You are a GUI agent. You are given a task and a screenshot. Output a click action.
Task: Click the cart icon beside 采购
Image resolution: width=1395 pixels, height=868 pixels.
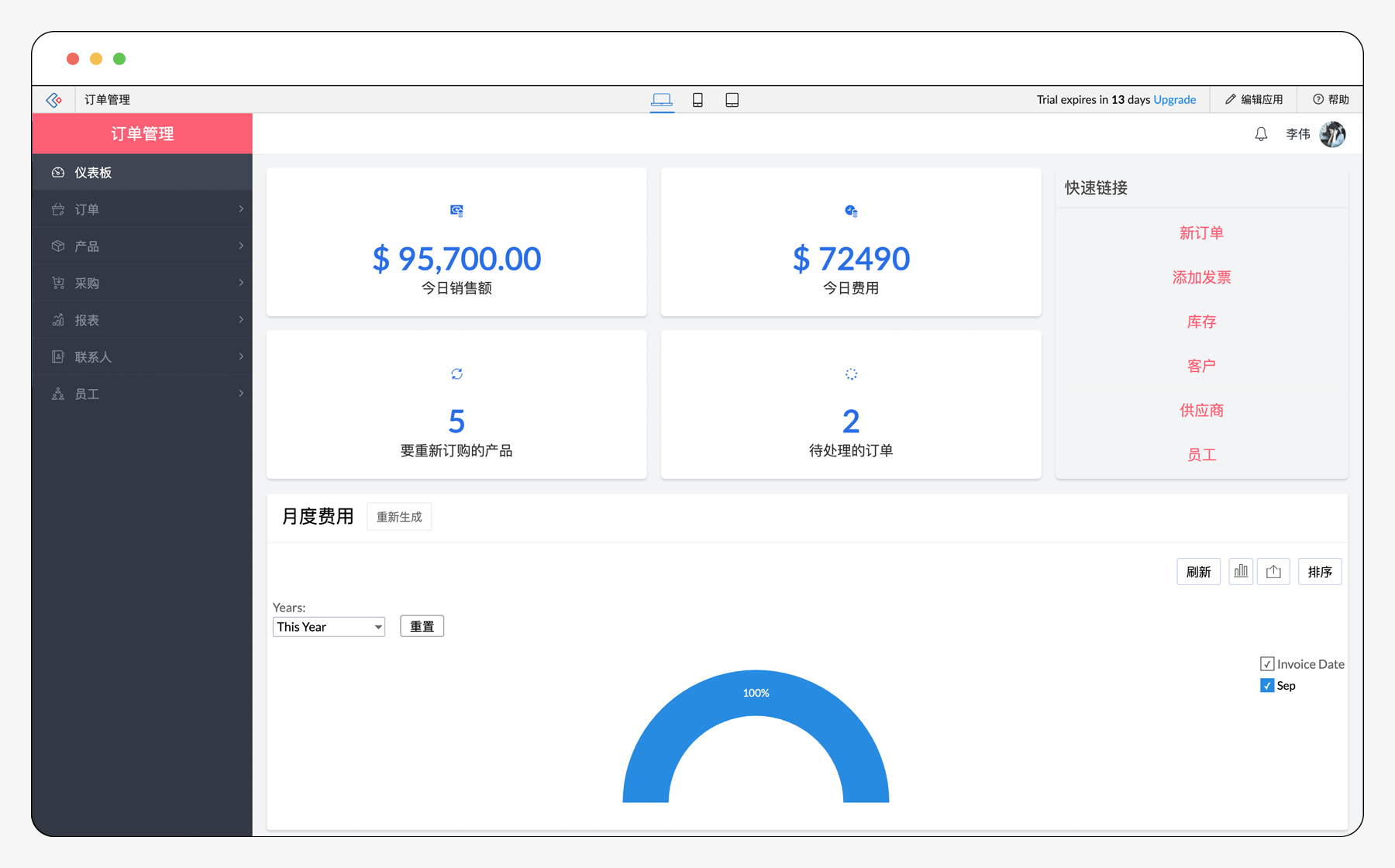pyautogui.click(x=58, y=283)
